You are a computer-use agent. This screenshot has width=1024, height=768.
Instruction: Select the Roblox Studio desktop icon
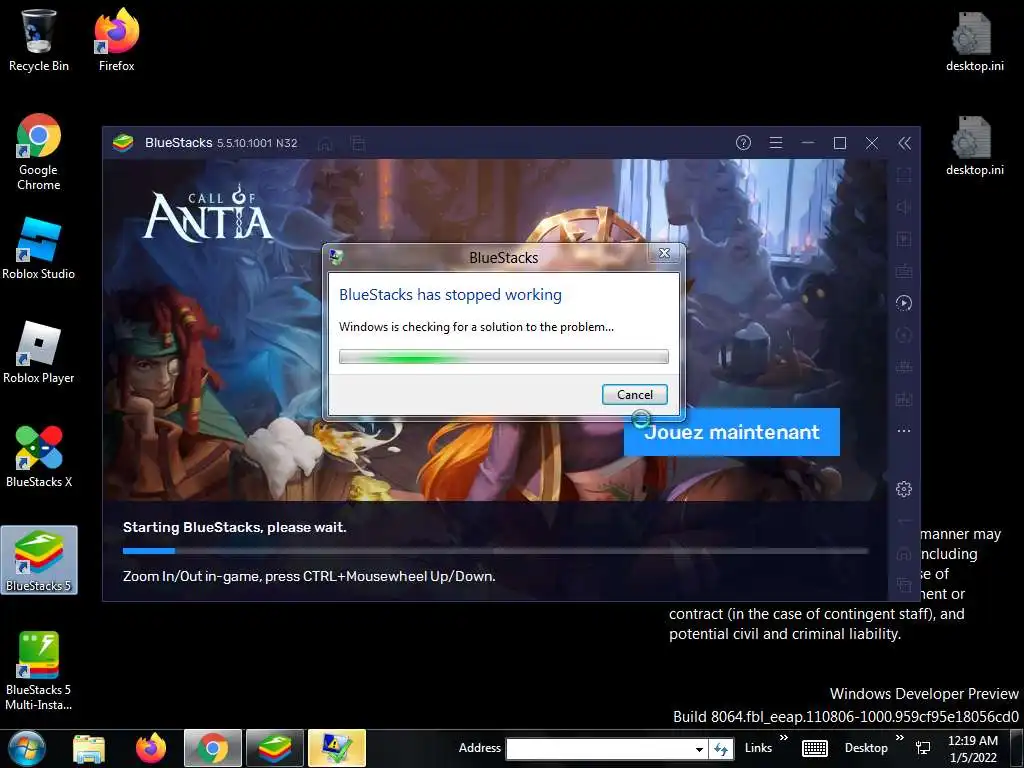pos(39,249)
